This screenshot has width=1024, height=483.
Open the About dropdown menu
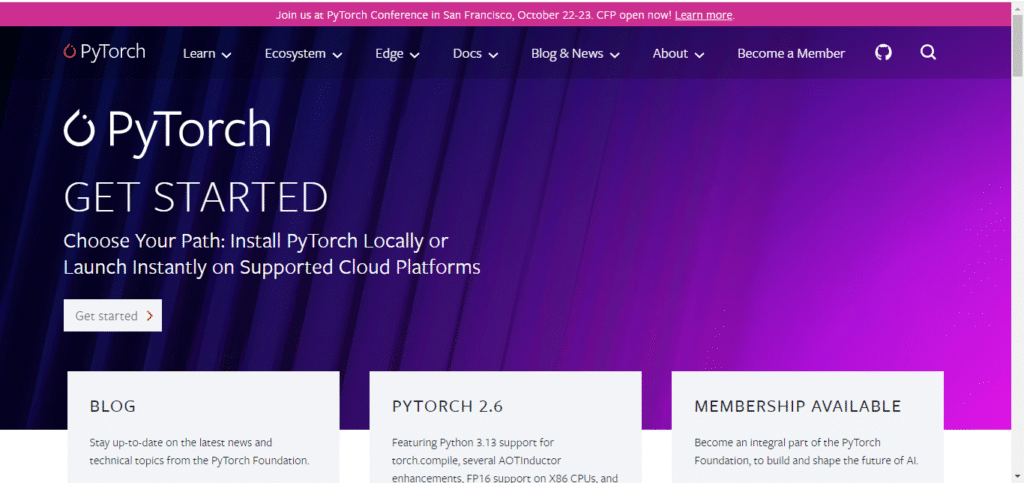click(678, 54)
